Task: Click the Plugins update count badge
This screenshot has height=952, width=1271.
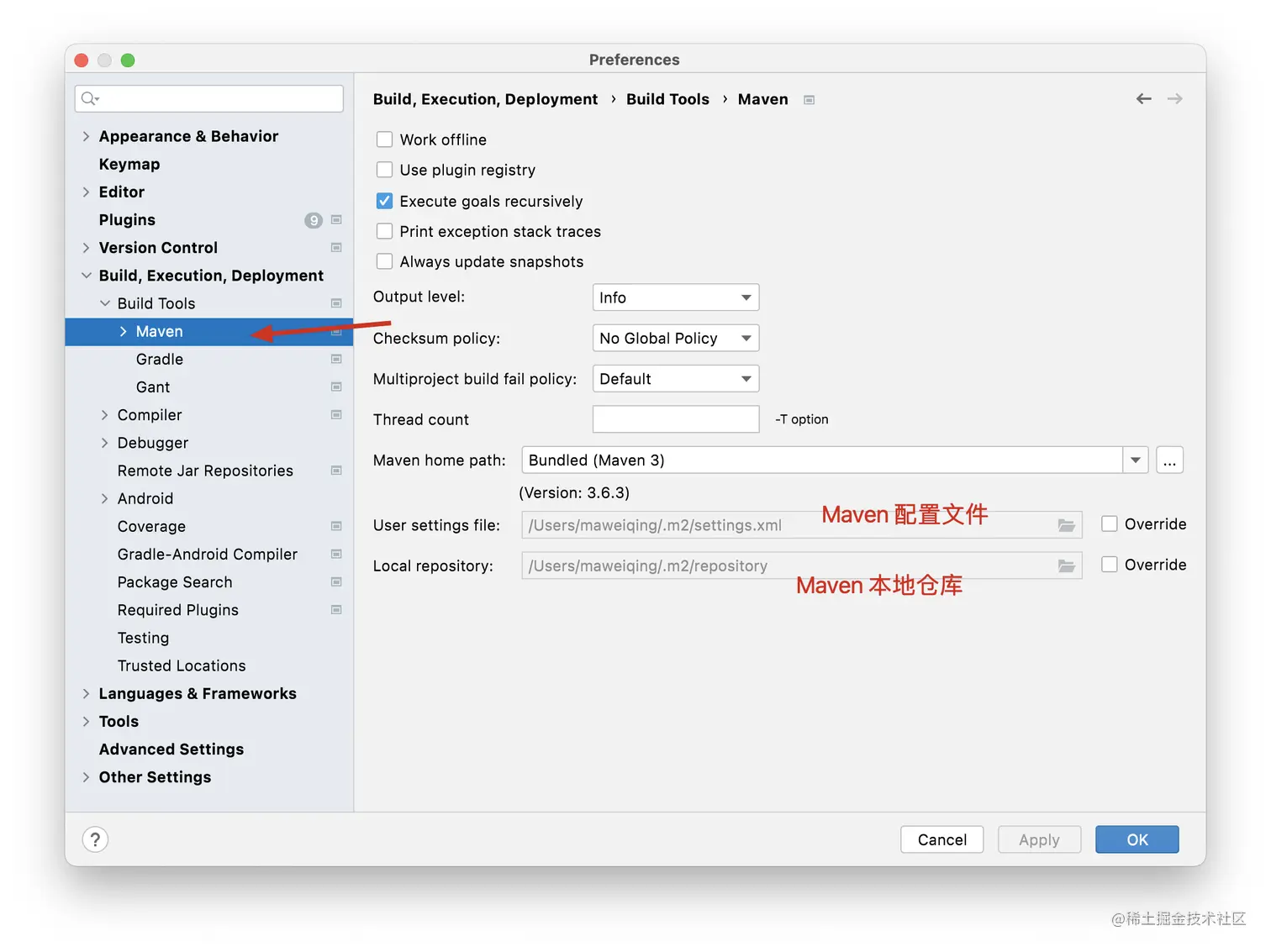Action: (314, 220)
